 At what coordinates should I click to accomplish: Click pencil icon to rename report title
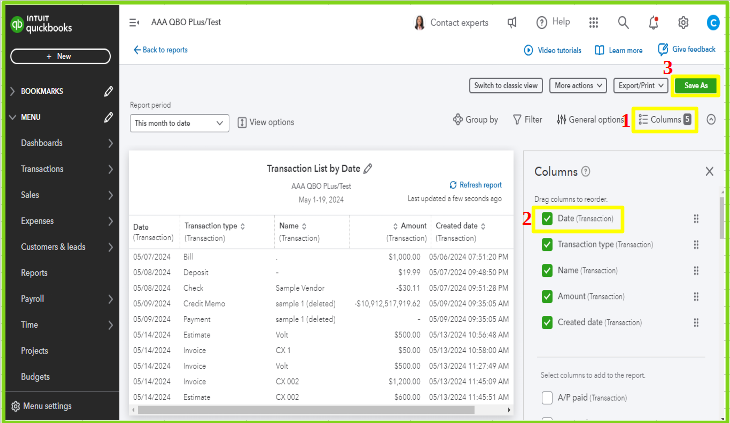[x=368, y=169]
